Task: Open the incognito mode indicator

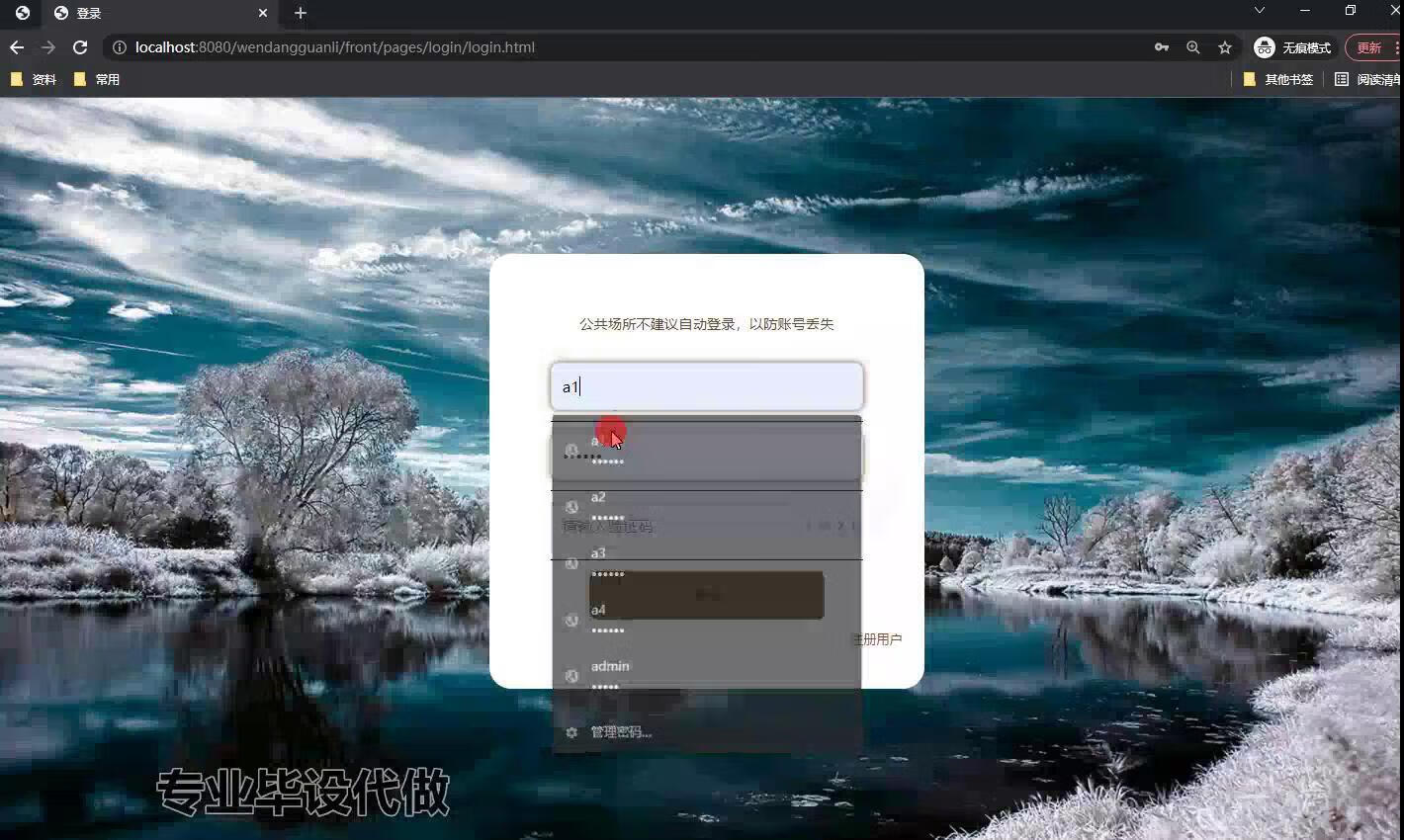Action: 1293,47
